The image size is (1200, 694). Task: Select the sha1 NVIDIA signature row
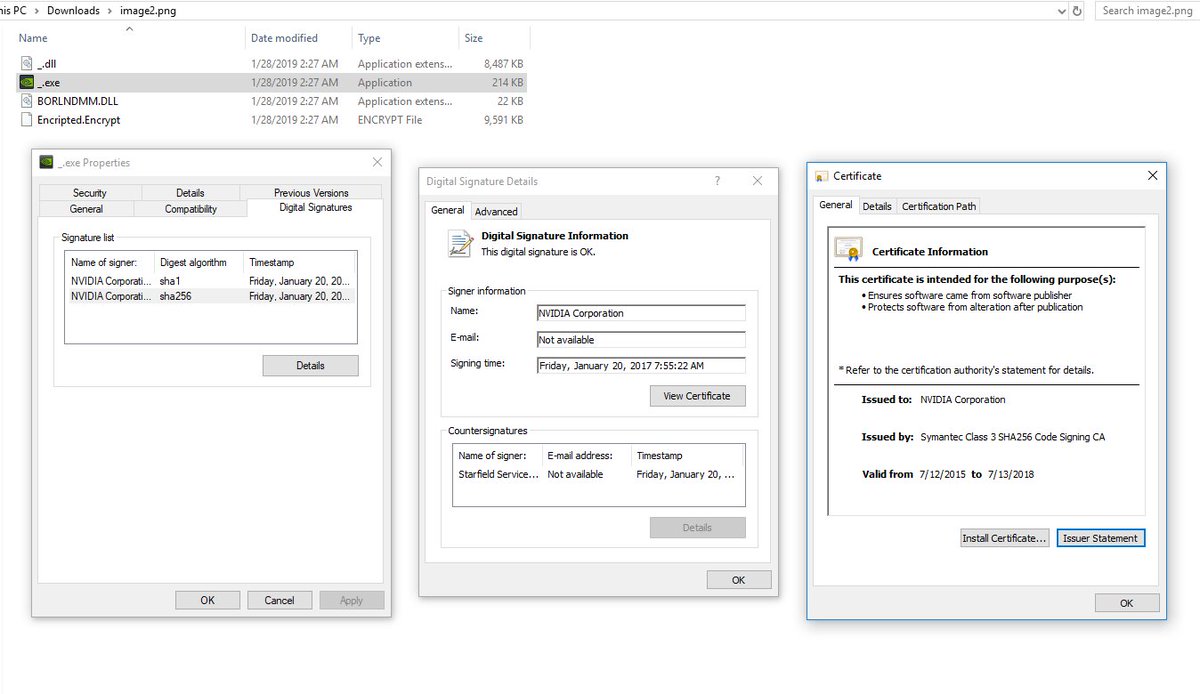[x=211, y=281]
